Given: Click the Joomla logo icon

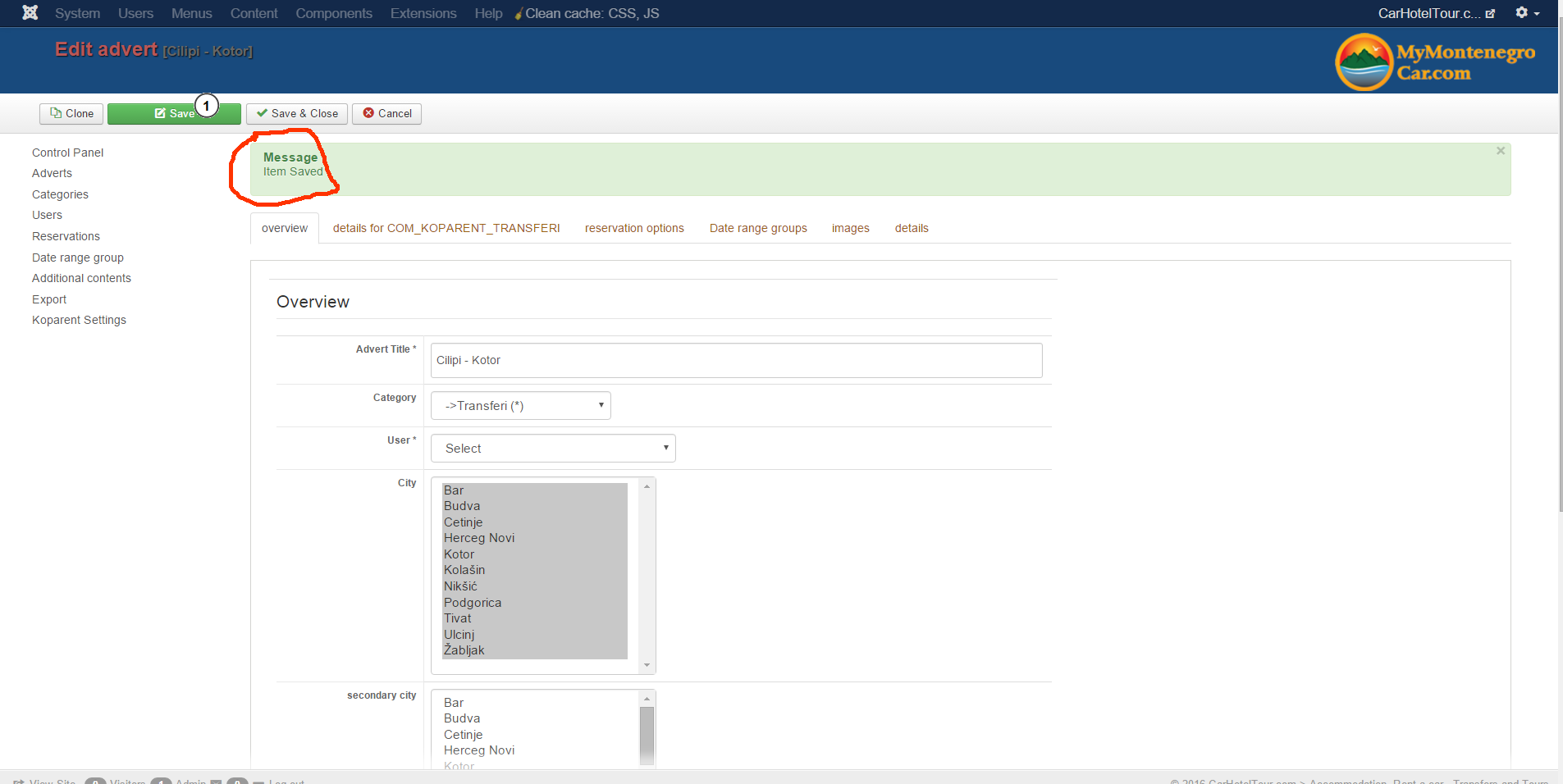Looking at the screenshot, I should coord(30,13).
